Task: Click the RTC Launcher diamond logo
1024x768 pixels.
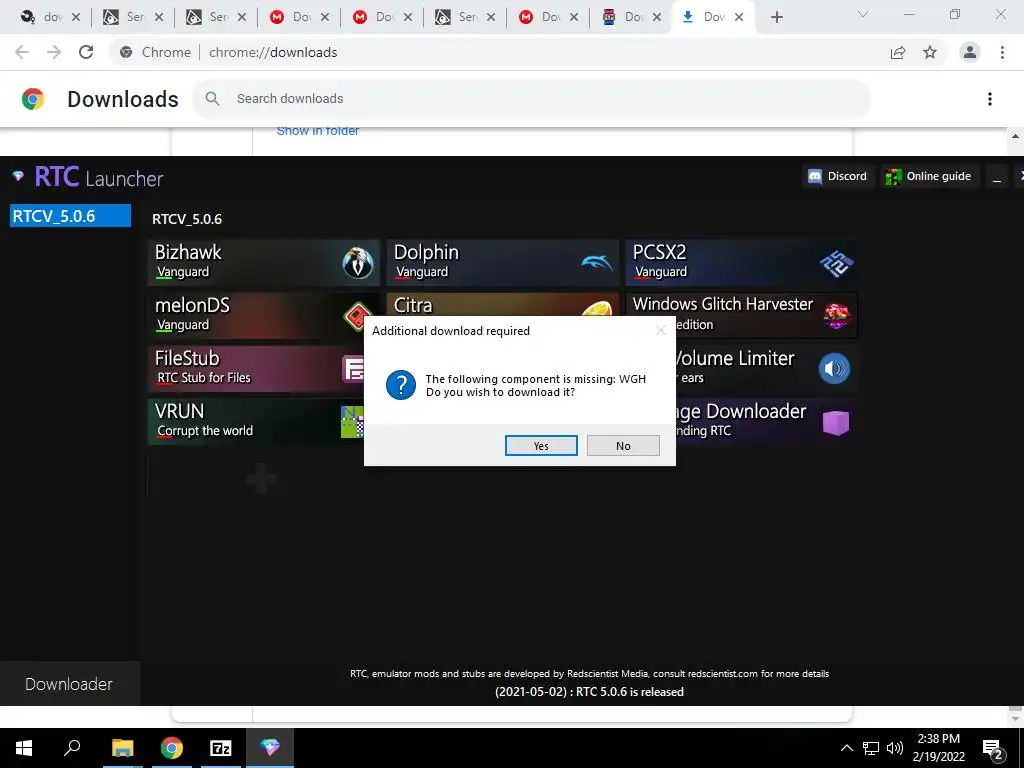Action: (x=18, y=176)
